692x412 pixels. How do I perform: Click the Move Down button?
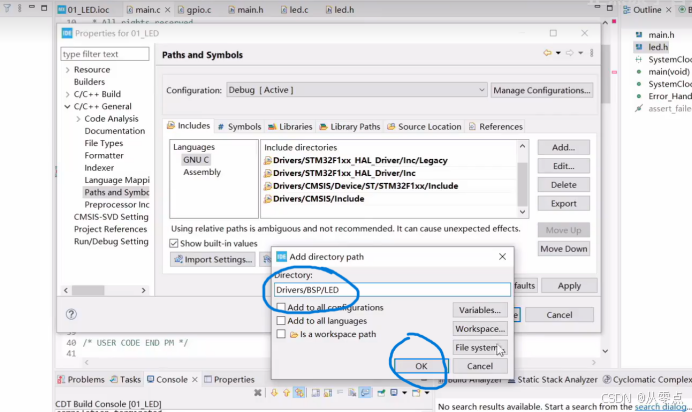pyautogui.click(x=564, y=249)
